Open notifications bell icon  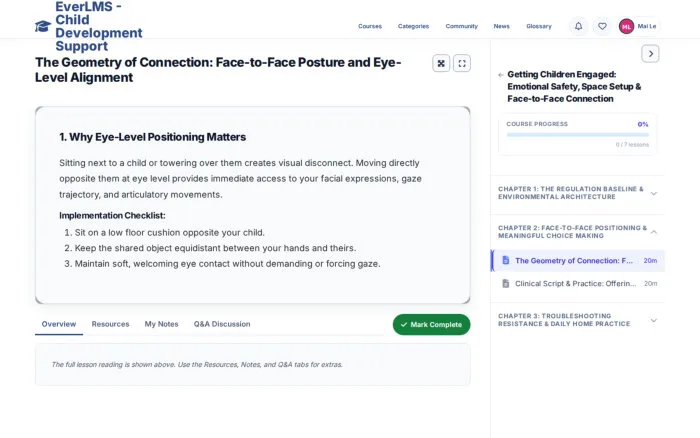(578, 26)
